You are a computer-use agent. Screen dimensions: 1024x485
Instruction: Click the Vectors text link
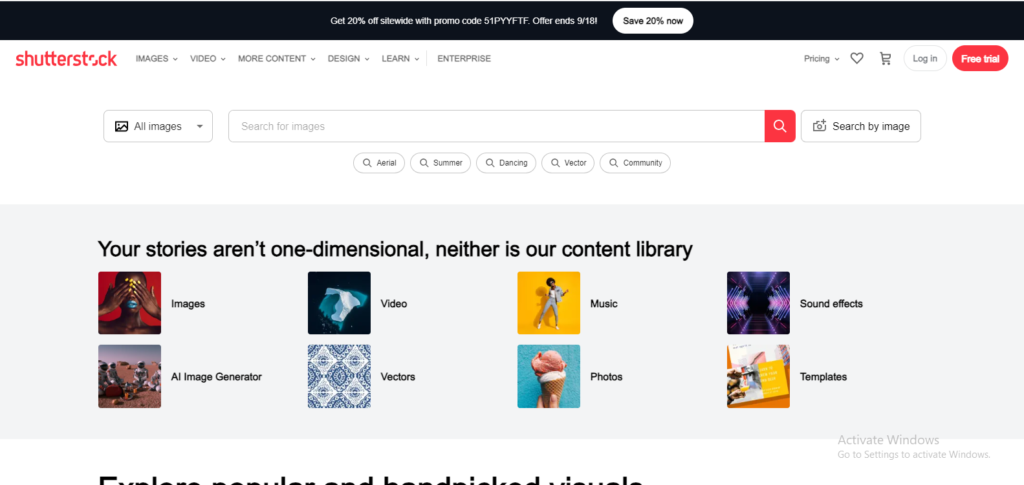(398, 377)
